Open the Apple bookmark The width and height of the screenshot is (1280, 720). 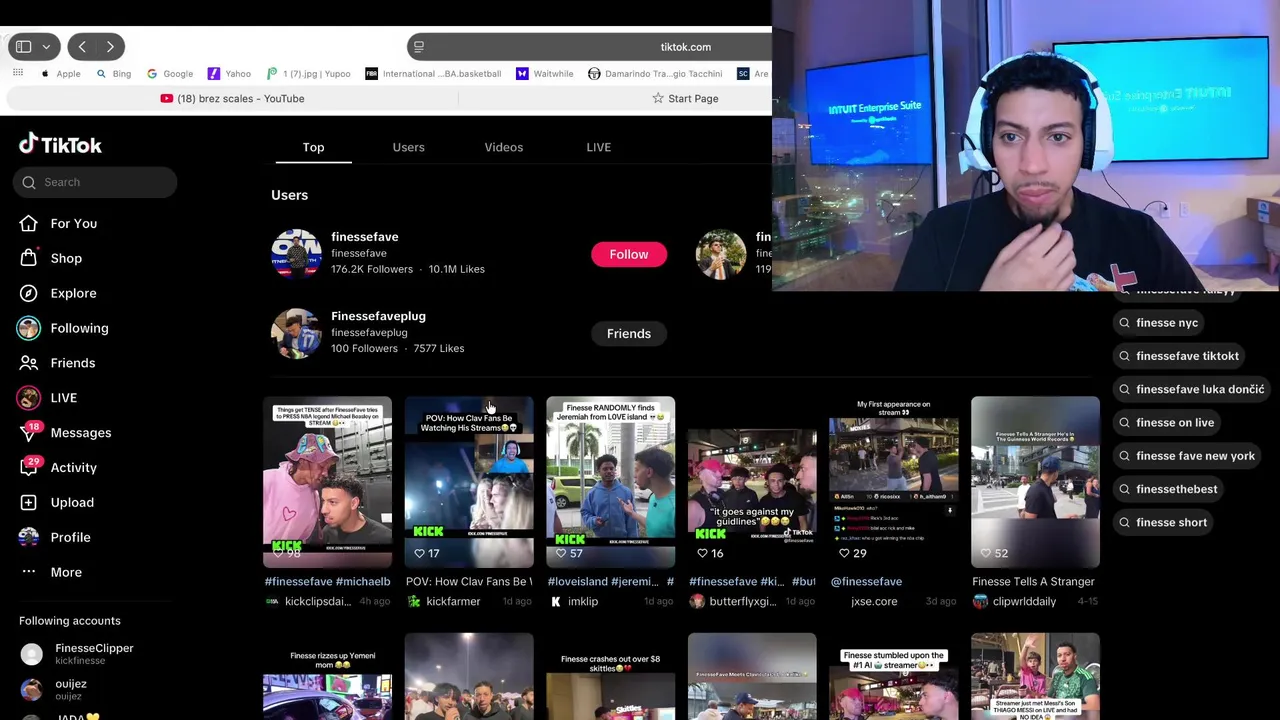[60, 73]
